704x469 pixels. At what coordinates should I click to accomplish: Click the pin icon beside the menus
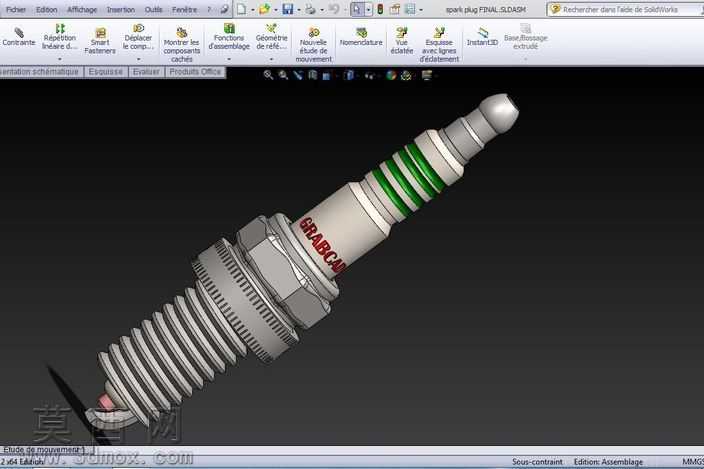224,9
